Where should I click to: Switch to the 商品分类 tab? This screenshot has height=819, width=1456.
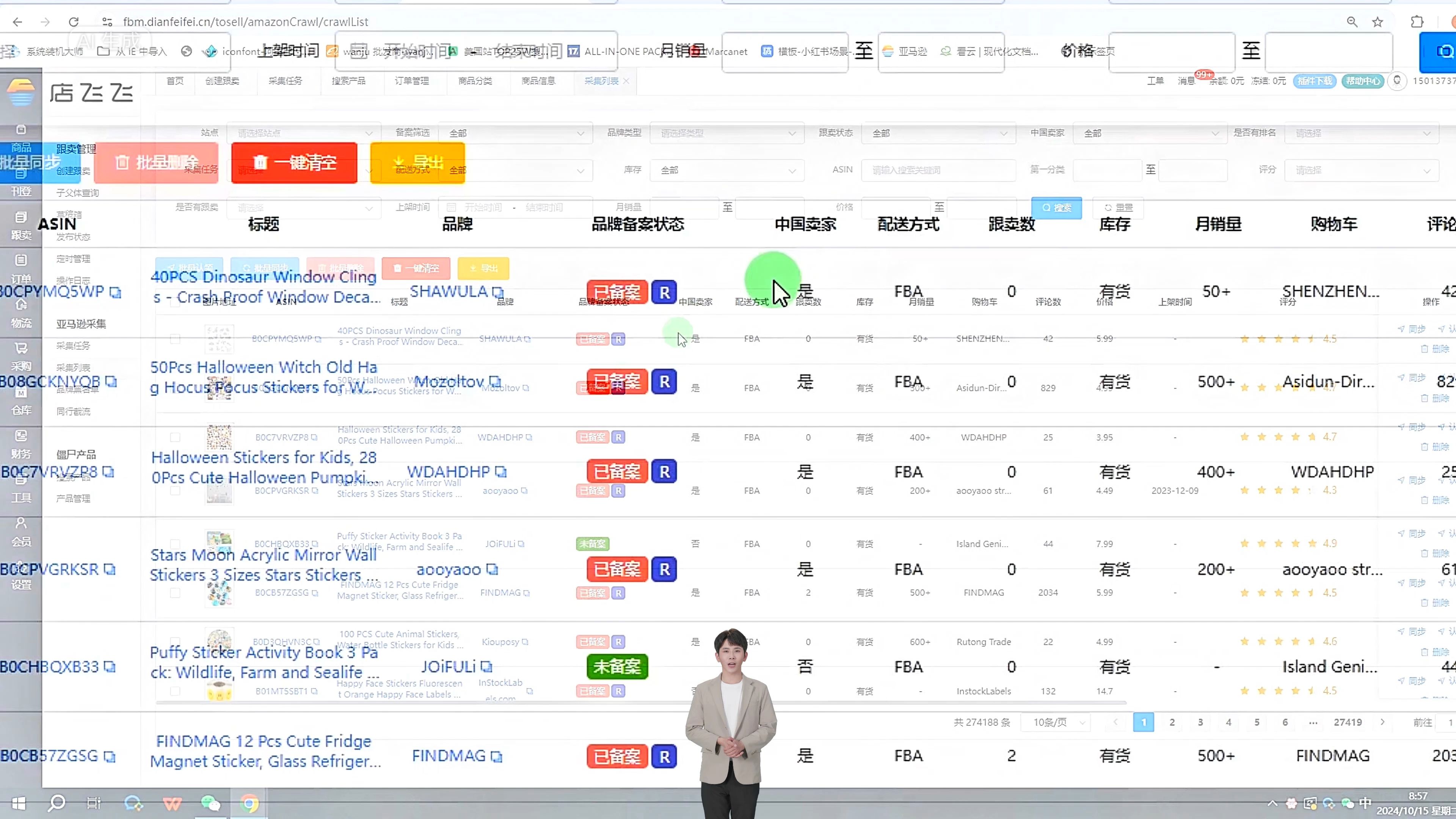475,82
